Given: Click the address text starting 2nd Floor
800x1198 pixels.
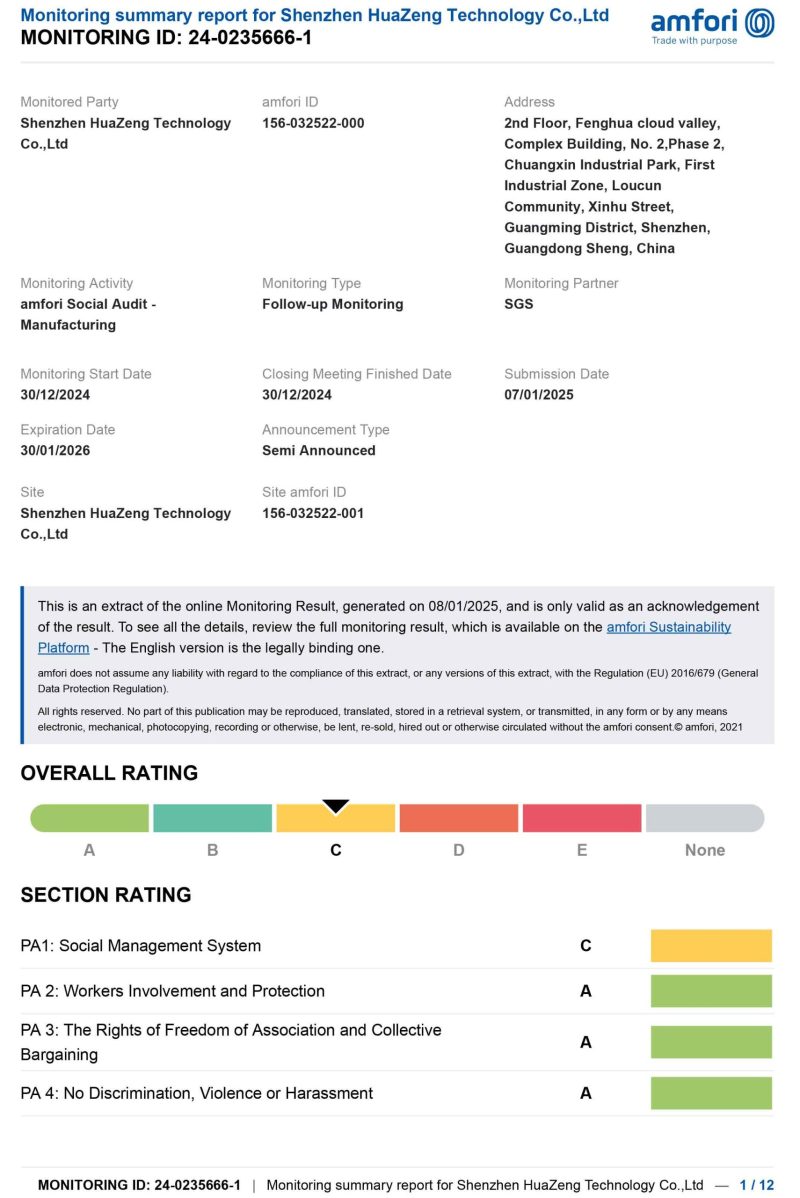Looking at the screenshot, I should point(614,186).
